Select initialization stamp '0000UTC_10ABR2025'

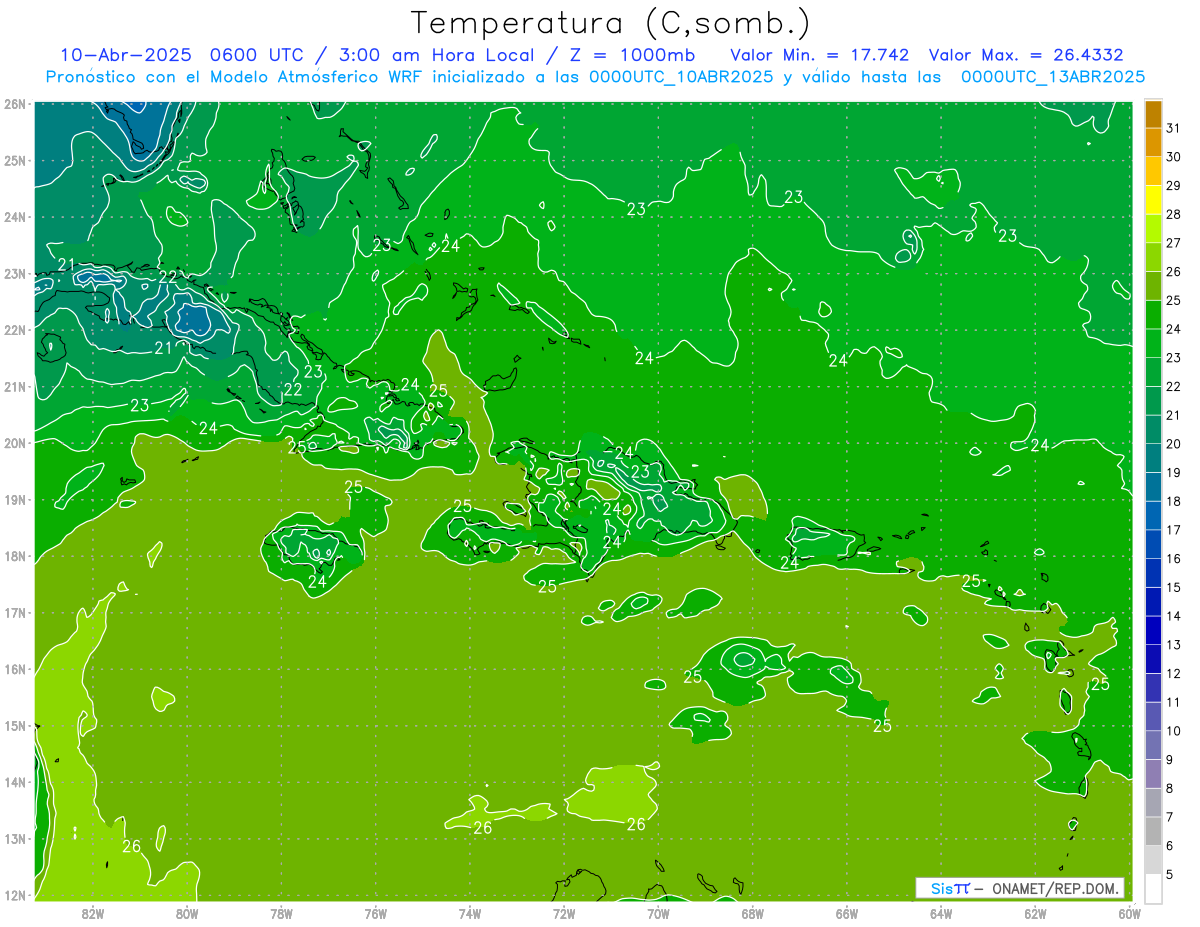[x=680, y=77]
